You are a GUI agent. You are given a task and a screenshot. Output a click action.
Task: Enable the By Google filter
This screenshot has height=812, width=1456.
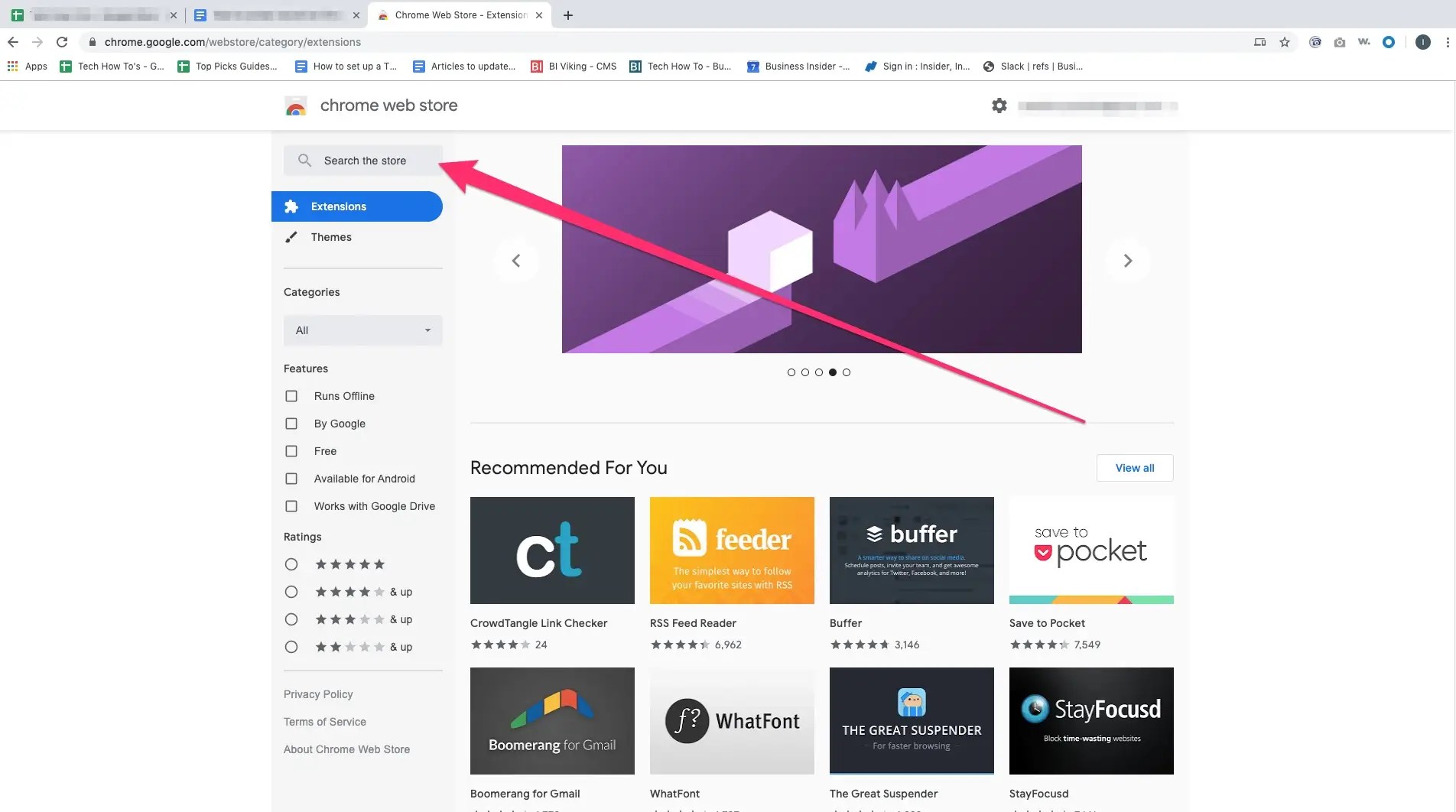291,424
